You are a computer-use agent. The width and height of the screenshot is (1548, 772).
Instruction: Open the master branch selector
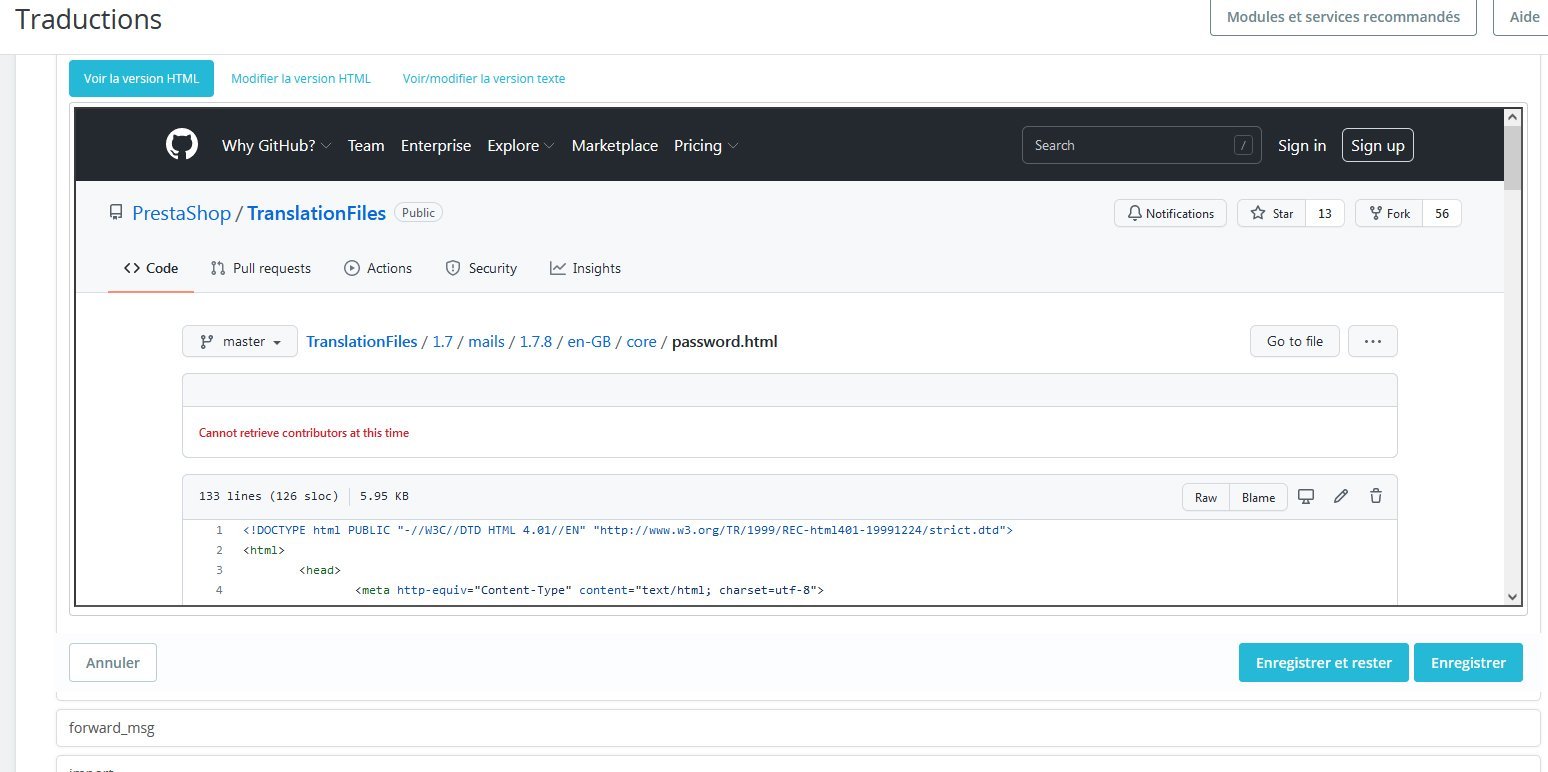click(240, 341)
